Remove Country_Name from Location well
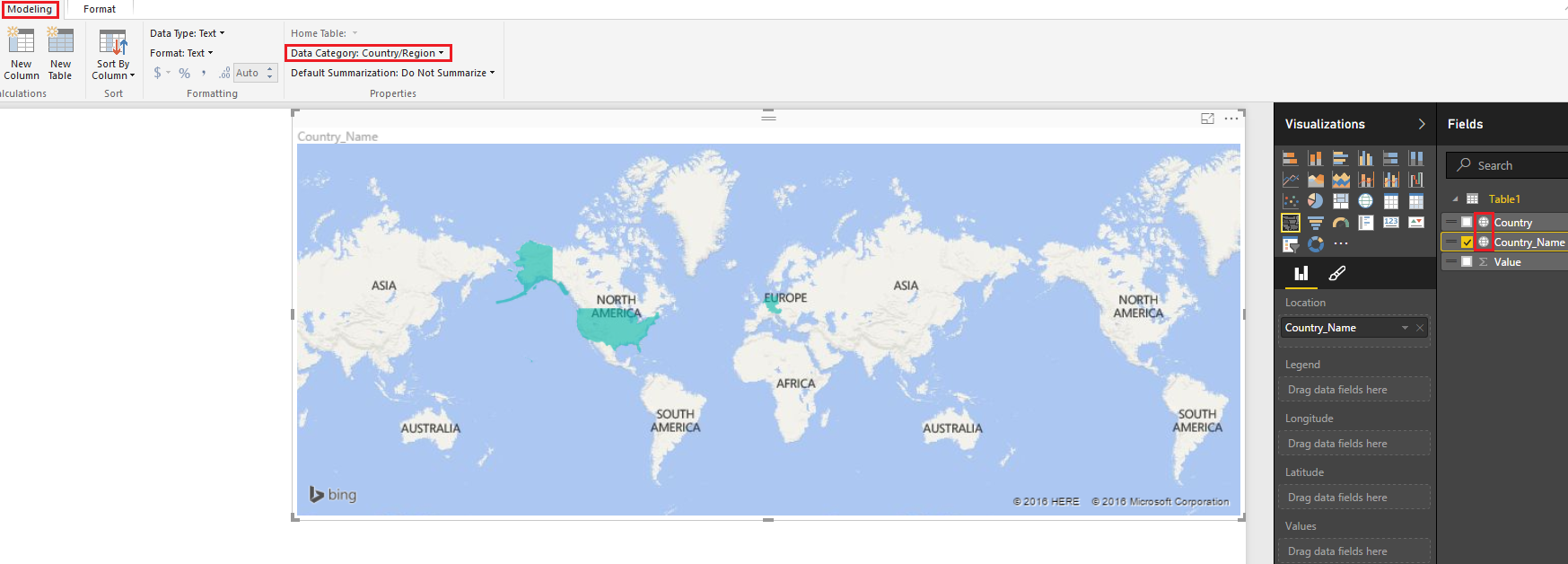 click(x=1420, y=328)
